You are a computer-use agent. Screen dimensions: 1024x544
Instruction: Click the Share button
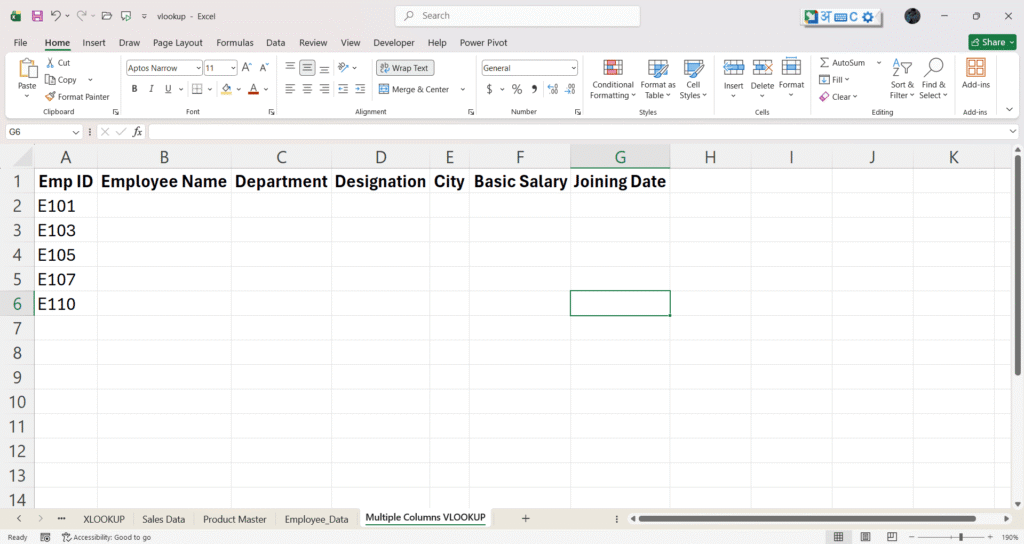click(992, 42)
